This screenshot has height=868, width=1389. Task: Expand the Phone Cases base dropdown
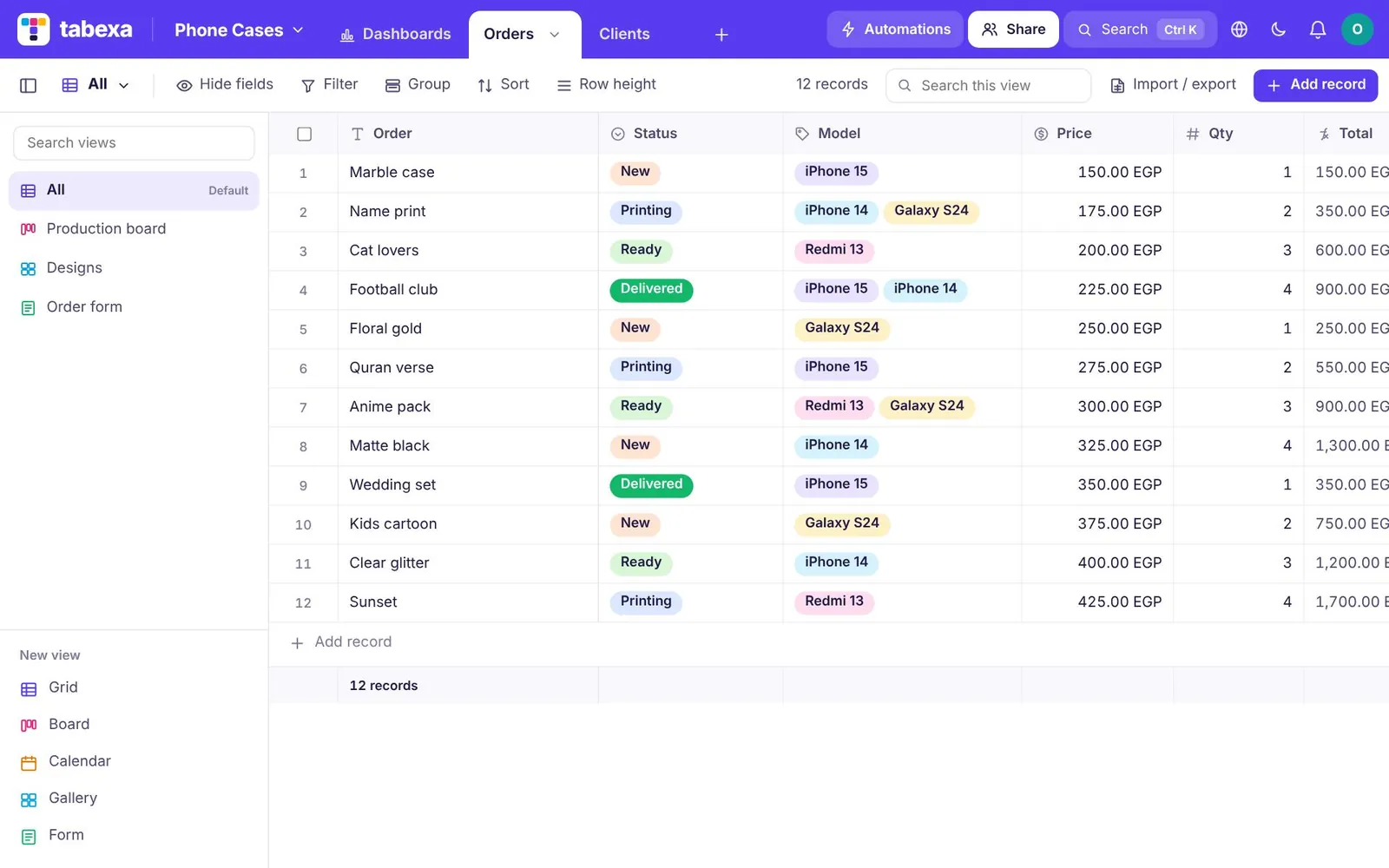coord(239,30)
